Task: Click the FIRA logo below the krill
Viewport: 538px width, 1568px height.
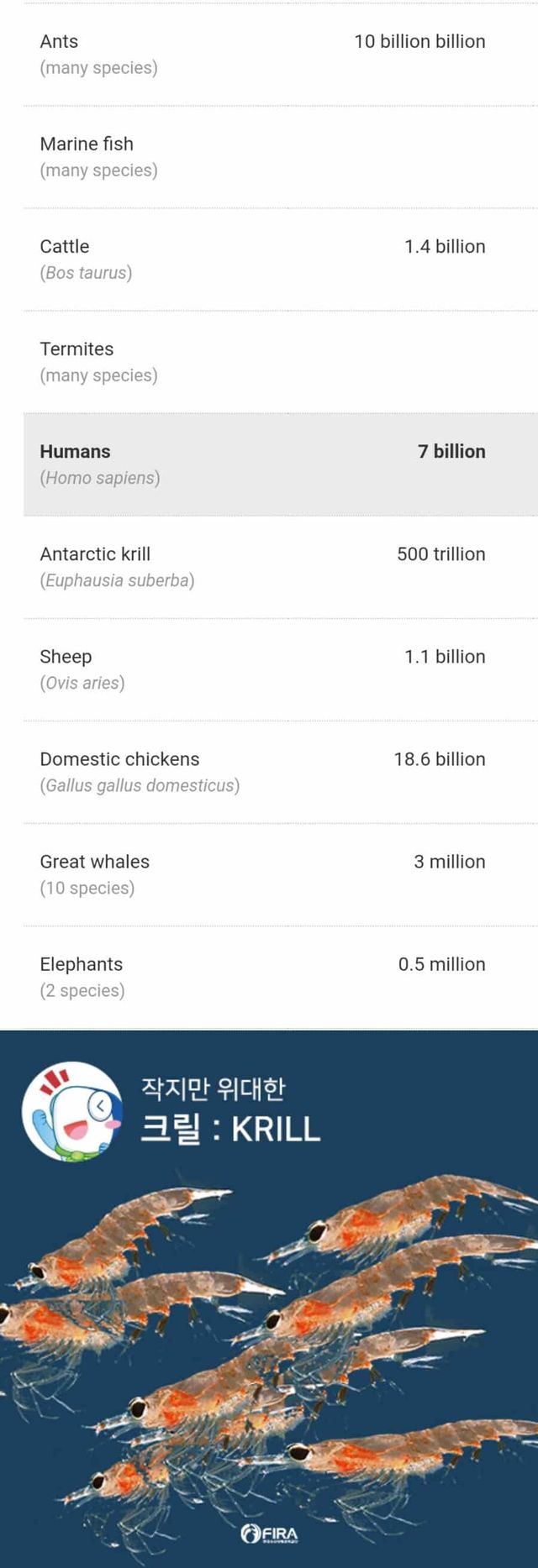Action: (269, 1534)
